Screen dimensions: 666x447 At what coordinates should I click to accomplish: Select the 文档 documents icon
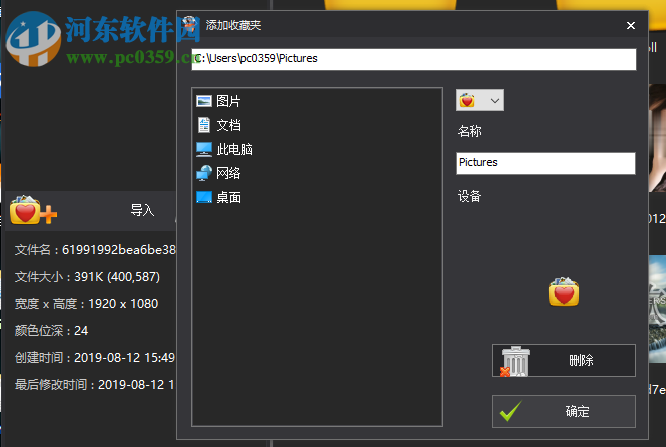pos(204,125)
